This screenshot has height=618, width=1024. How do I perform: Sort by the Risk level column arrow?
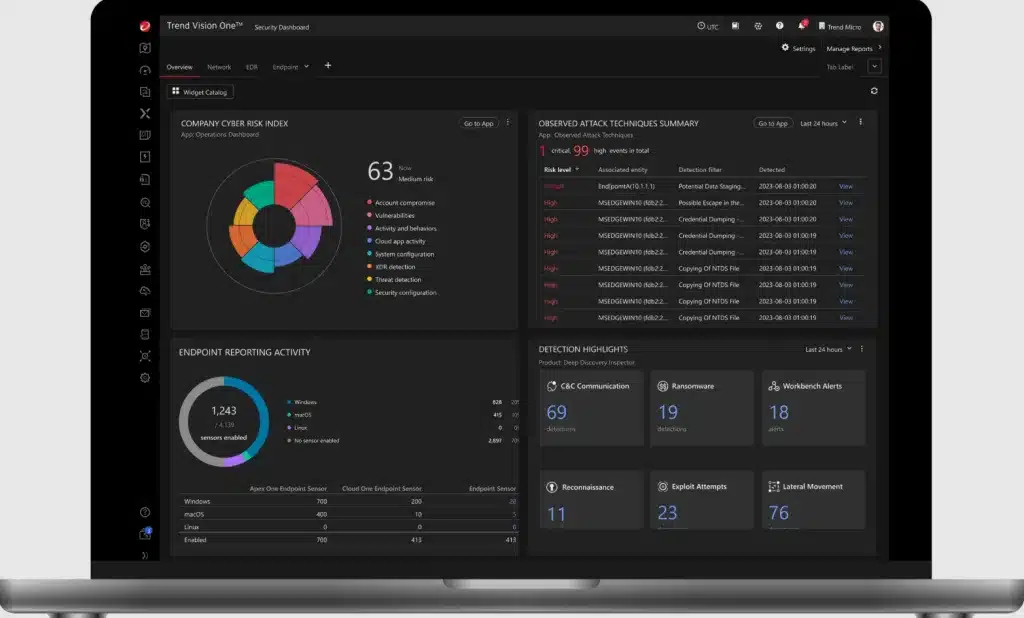tap(577, 169)
